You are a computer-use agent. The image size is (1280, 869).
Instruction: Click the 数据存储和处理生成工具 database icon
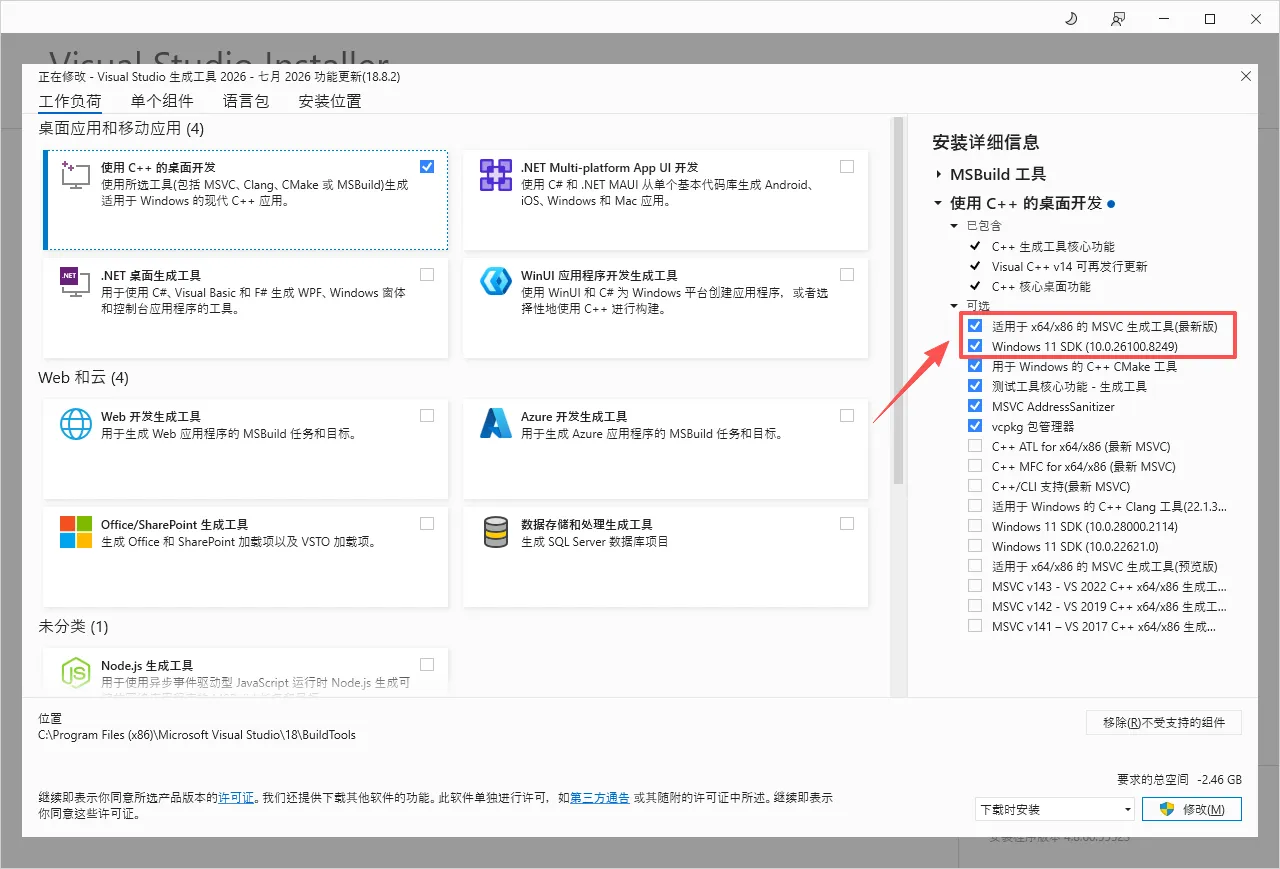click(496, 532)
